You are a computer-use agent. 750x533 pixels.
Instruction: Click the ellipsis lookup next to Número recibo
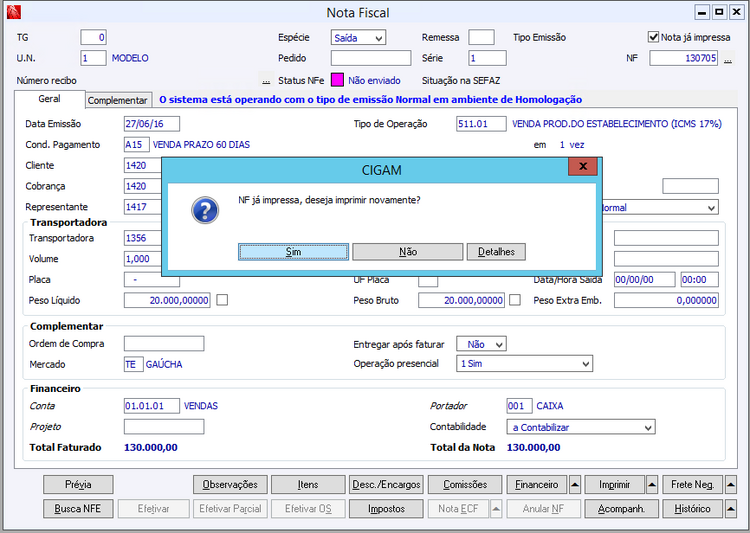coord(266,80)
